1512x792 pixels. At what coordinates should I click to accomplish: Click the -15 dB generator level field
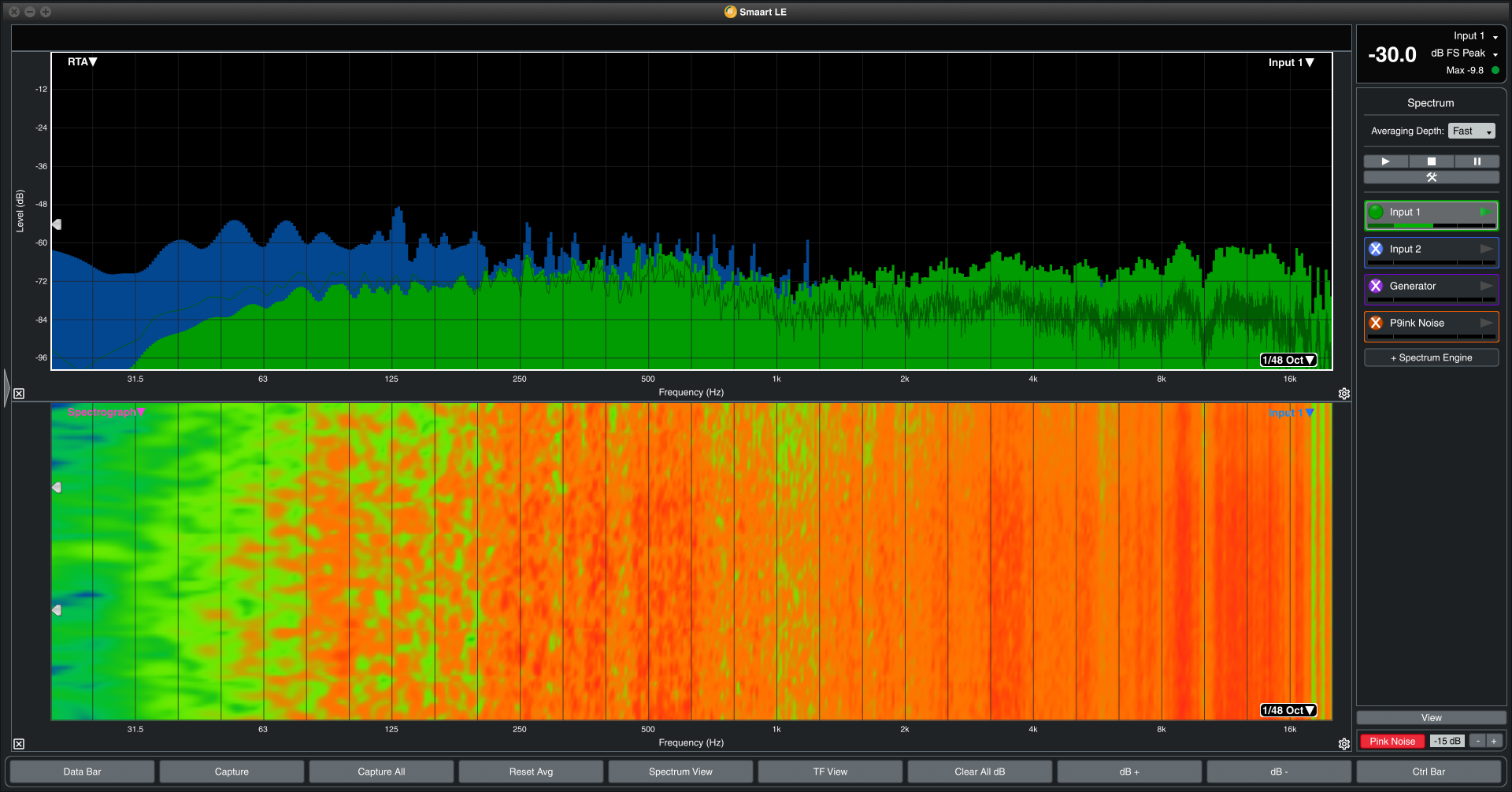1447,742
